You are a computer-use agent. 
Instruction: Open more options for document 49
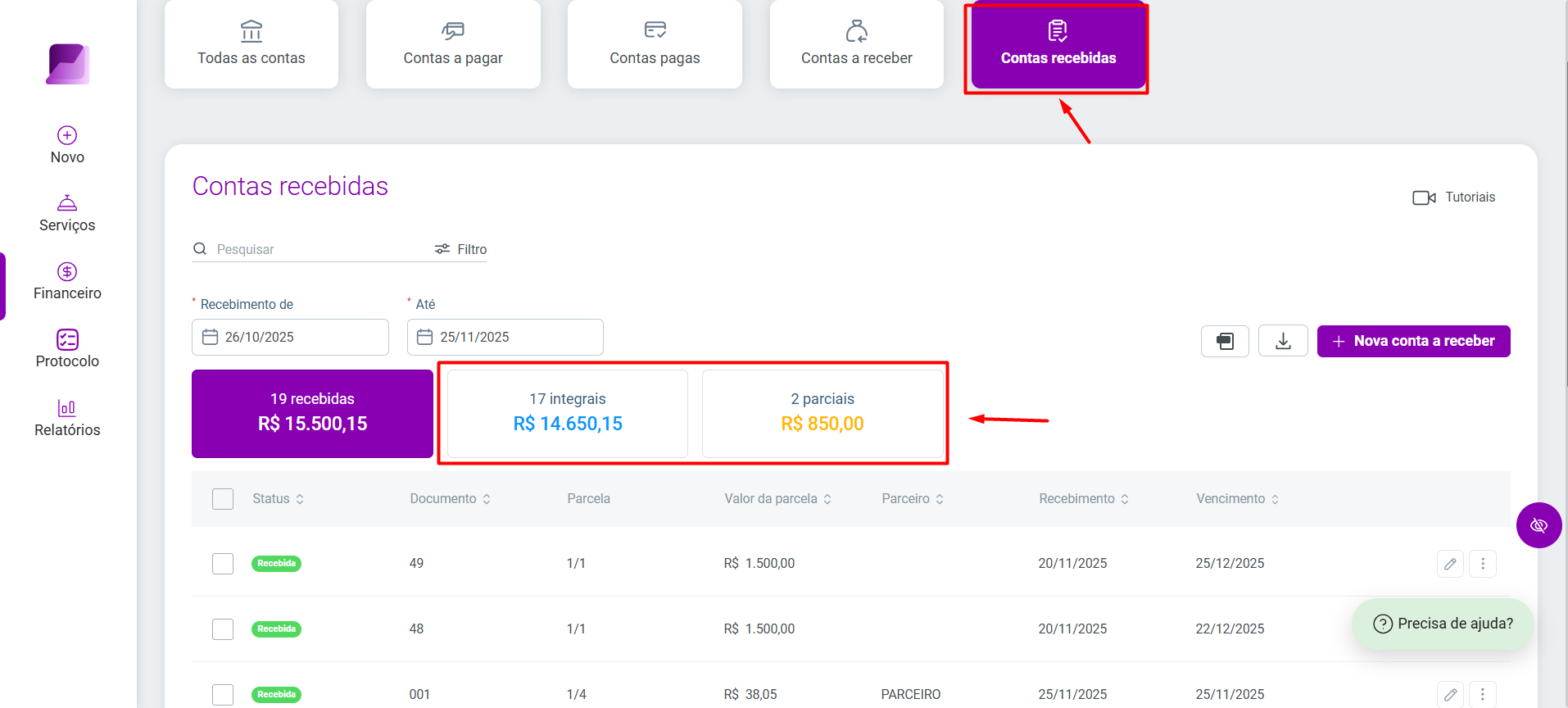pos(1483,564)
